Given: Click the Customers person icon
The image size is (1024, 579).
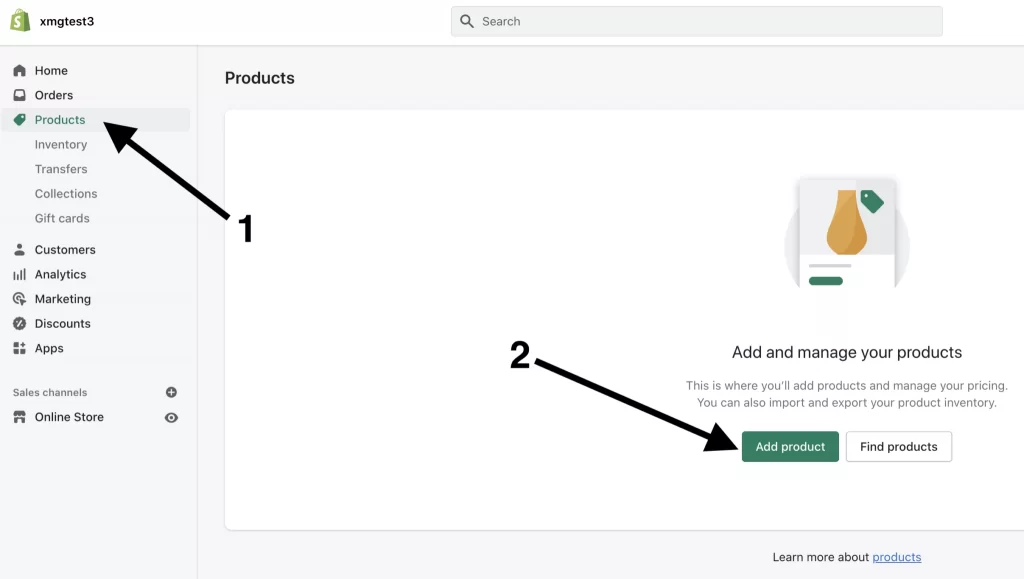Looking at the screenshot, I should 20,249.
